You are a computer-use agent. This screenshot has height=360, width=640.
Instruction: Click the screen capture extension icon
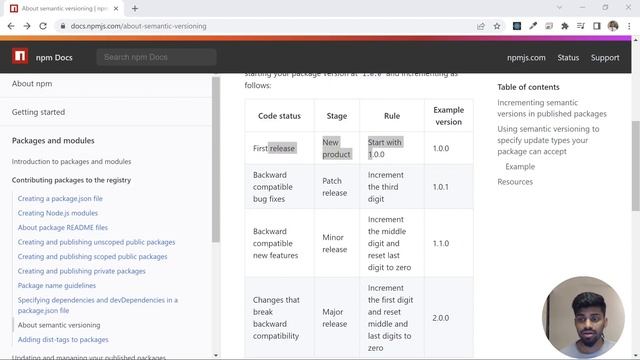tap(549, 26)
